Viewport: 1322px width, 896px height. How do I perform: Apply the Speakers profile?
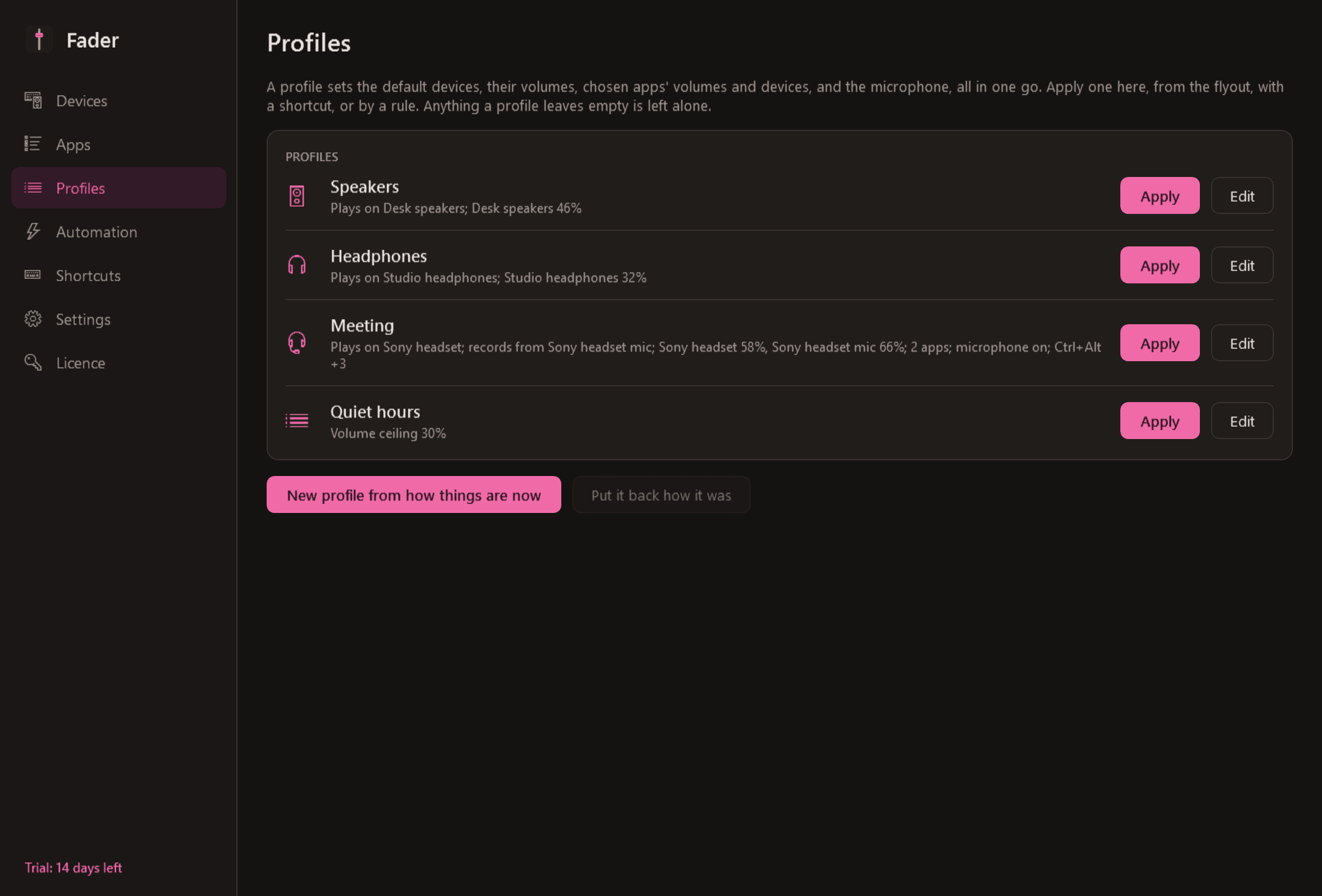click(x=1160, y=196)
